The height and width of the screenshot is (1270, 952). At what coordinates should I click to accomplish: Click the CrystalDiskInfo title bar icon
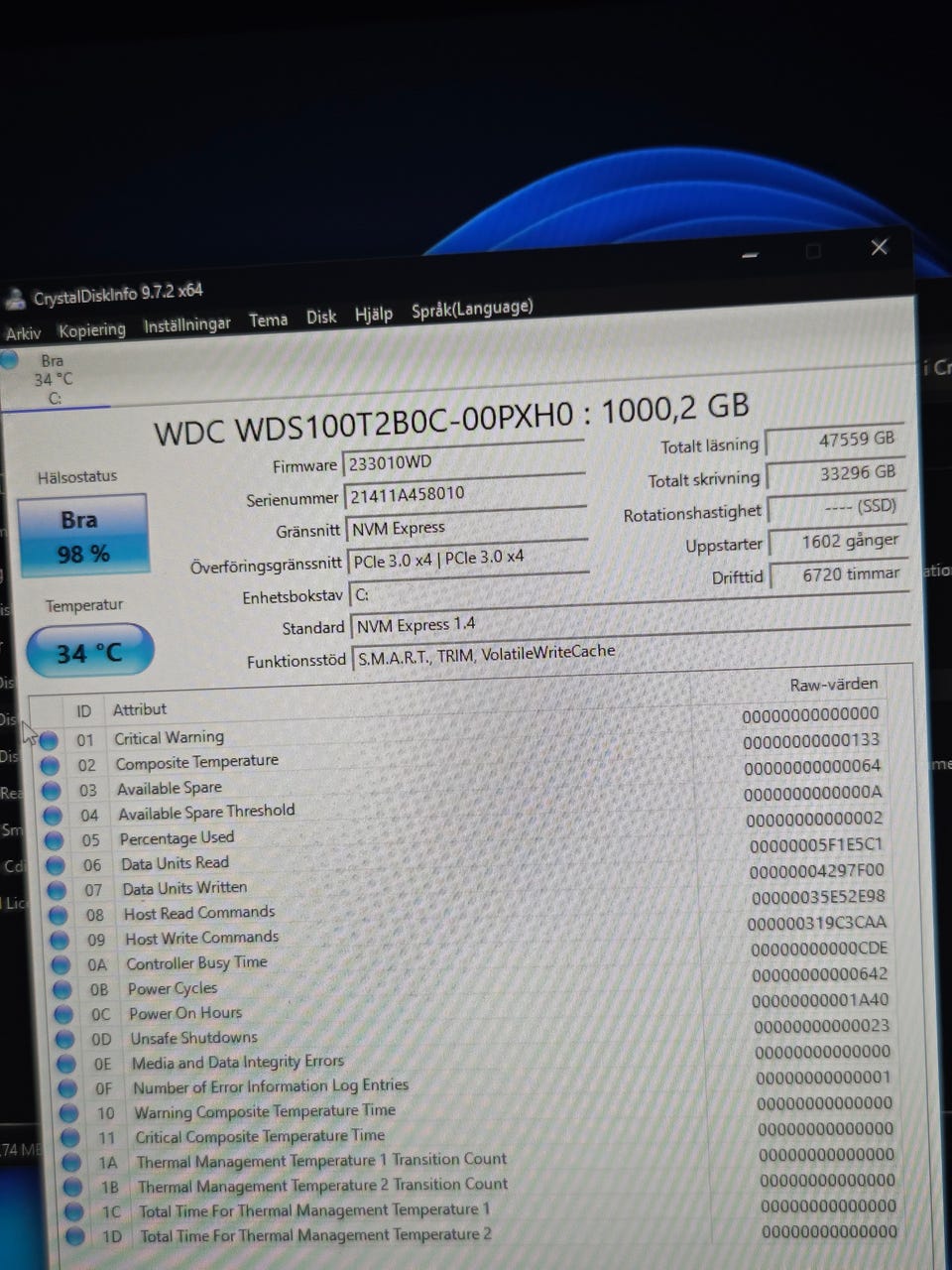(15, 299)
